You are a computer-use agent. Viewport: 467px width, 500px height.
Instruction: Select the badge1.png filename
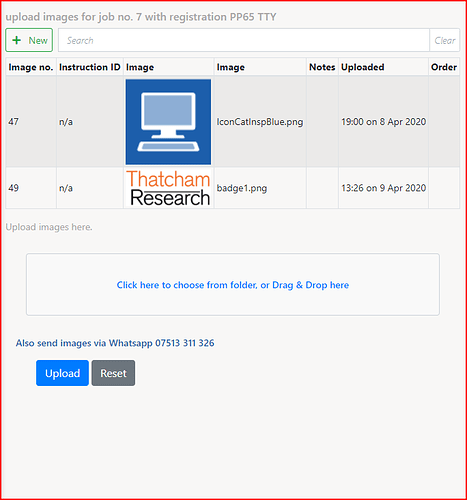coord(242,188)
